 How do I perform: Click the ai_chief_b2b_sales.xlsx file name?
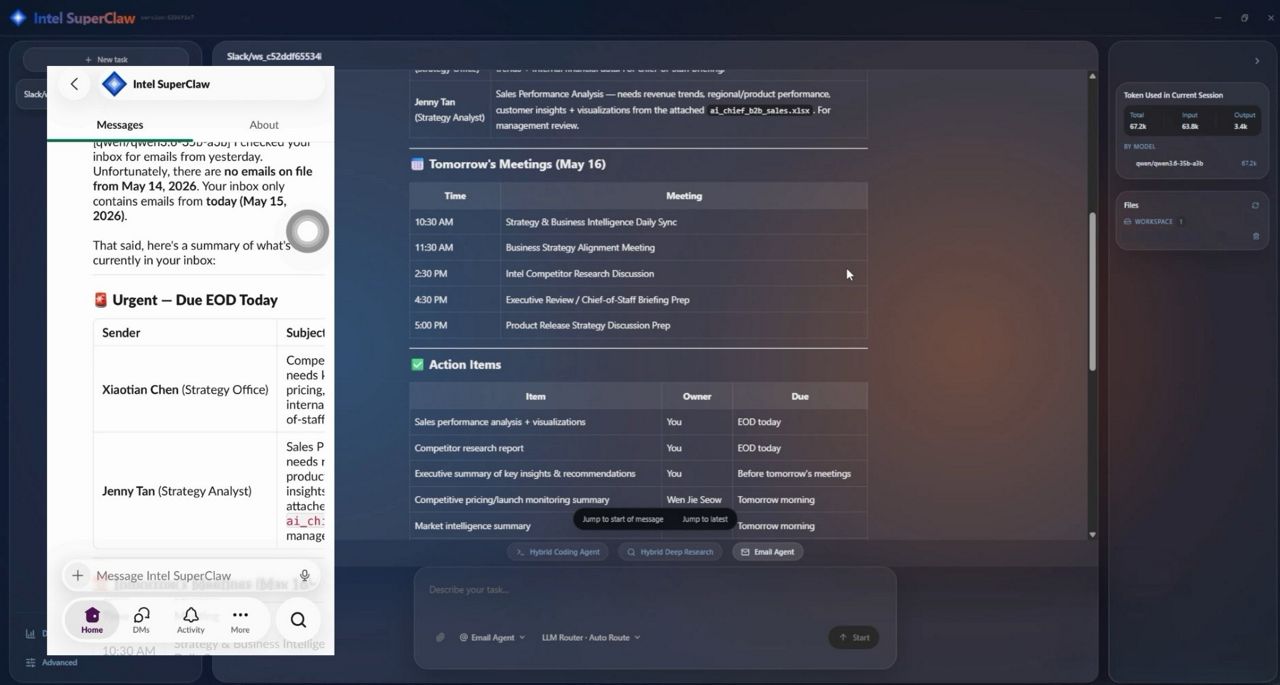(x=760, y=110)
